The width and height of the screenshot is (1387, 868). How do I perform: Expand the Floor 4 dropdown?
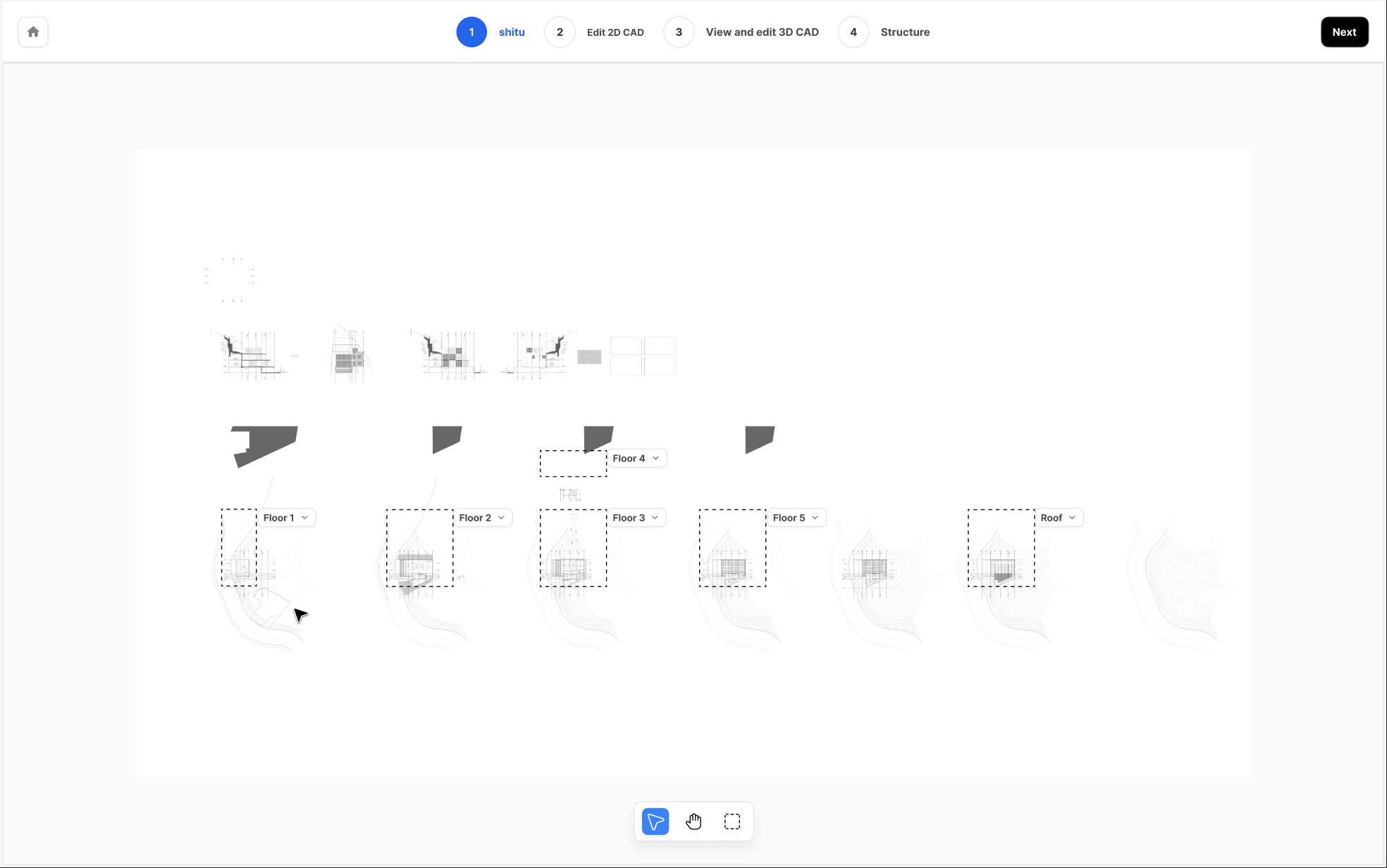[636, 459]
